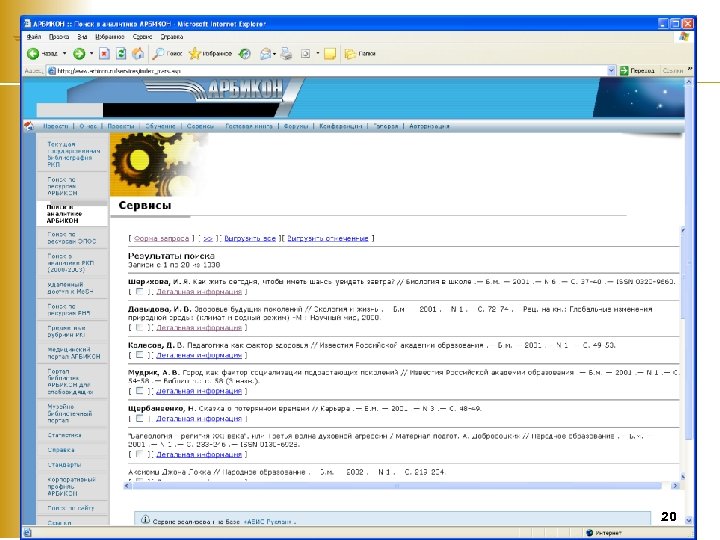Tick the checkbox for the Давыдова record
Viewport: 720px width, 540px height.
coord(140,327)
